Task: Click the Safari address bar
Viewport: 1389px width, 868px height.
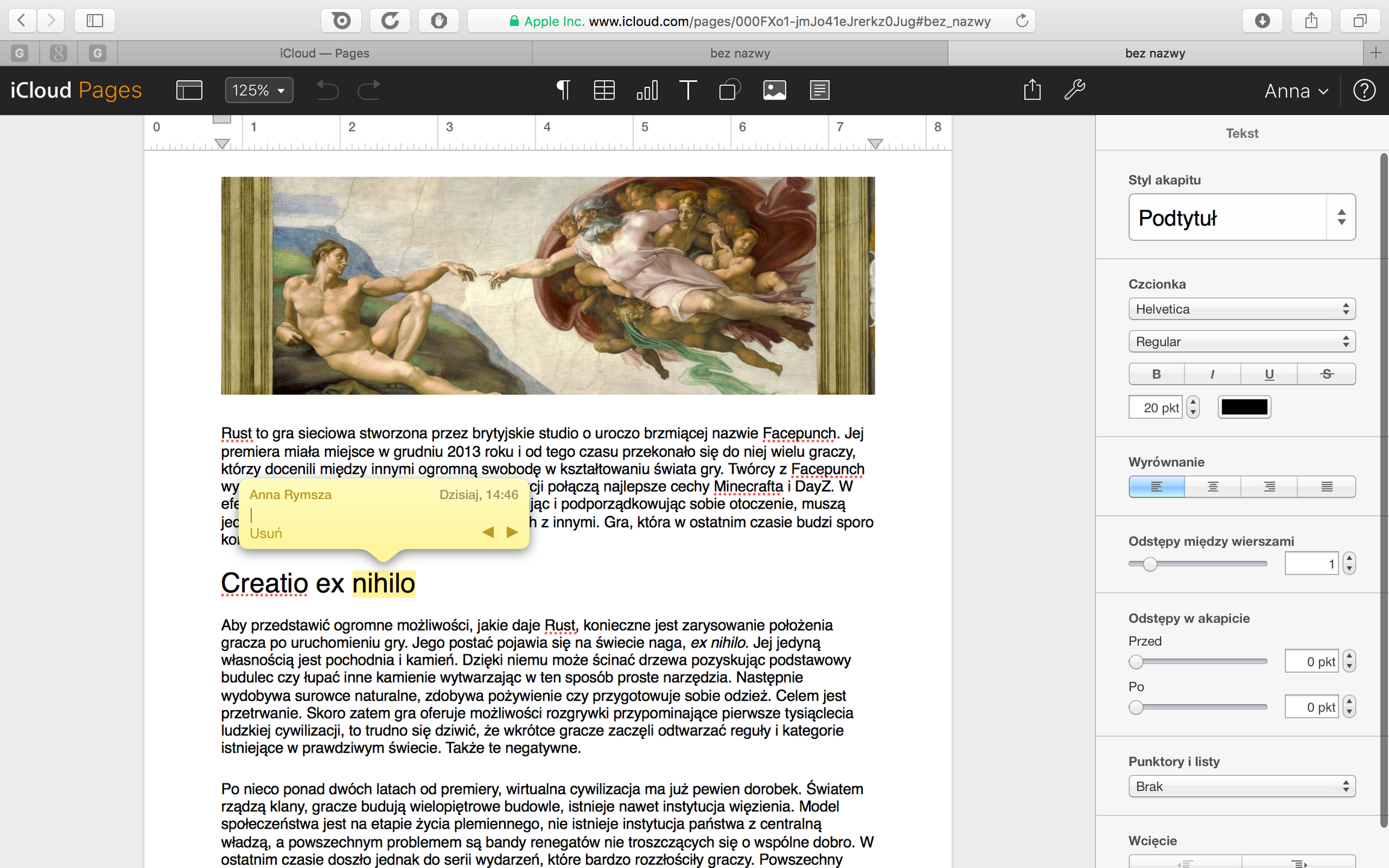Action: (751, 21)
